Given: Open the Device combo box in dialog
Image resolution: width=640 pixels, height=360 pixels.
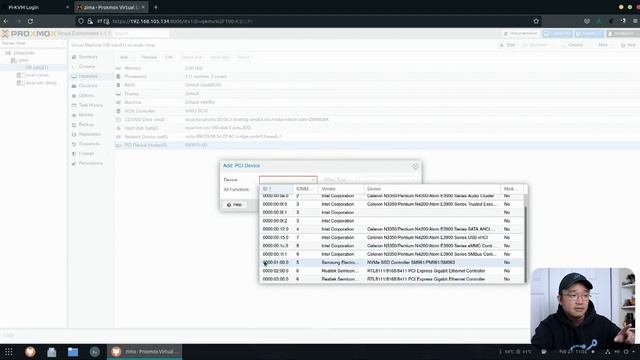Looking at the screenshot, I should pyautogui.click(x=288, y=180).
